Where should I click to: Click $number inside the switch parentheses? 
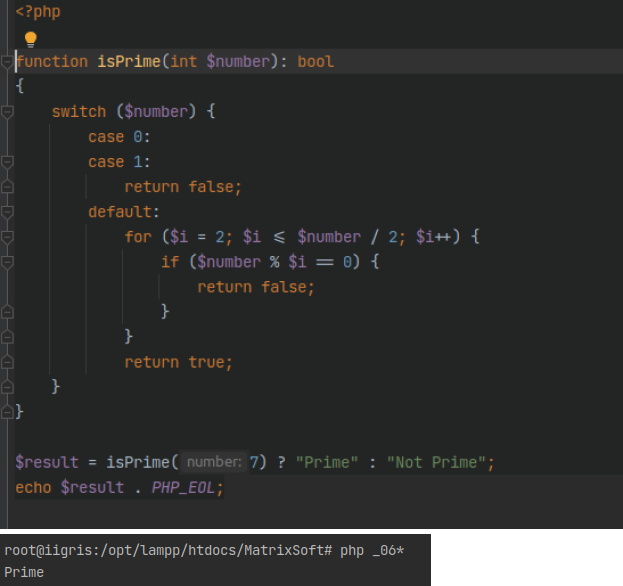point(156,112)
